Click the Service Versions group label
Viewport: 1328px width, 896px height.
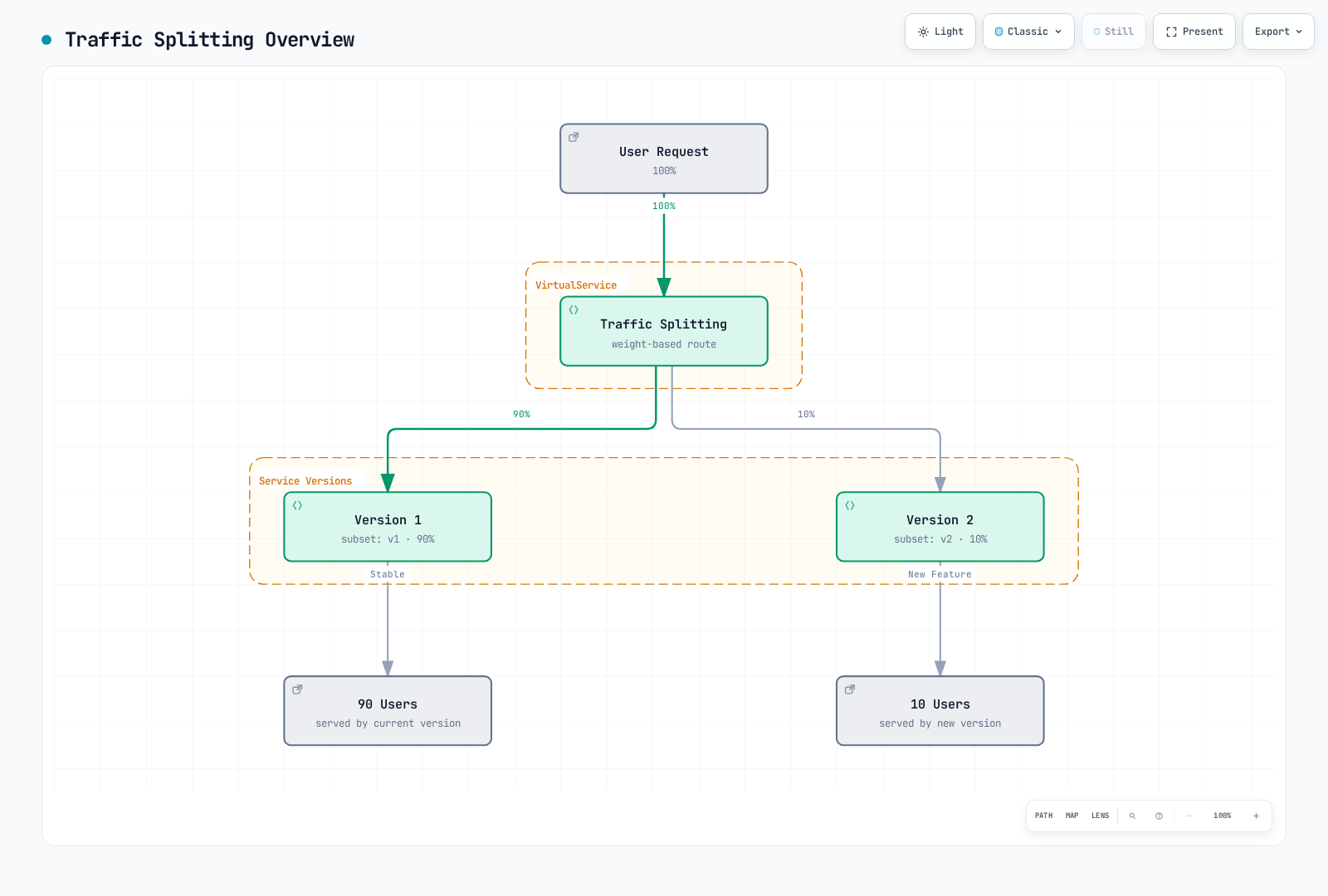pyautogui.click(x=305, y=480)
